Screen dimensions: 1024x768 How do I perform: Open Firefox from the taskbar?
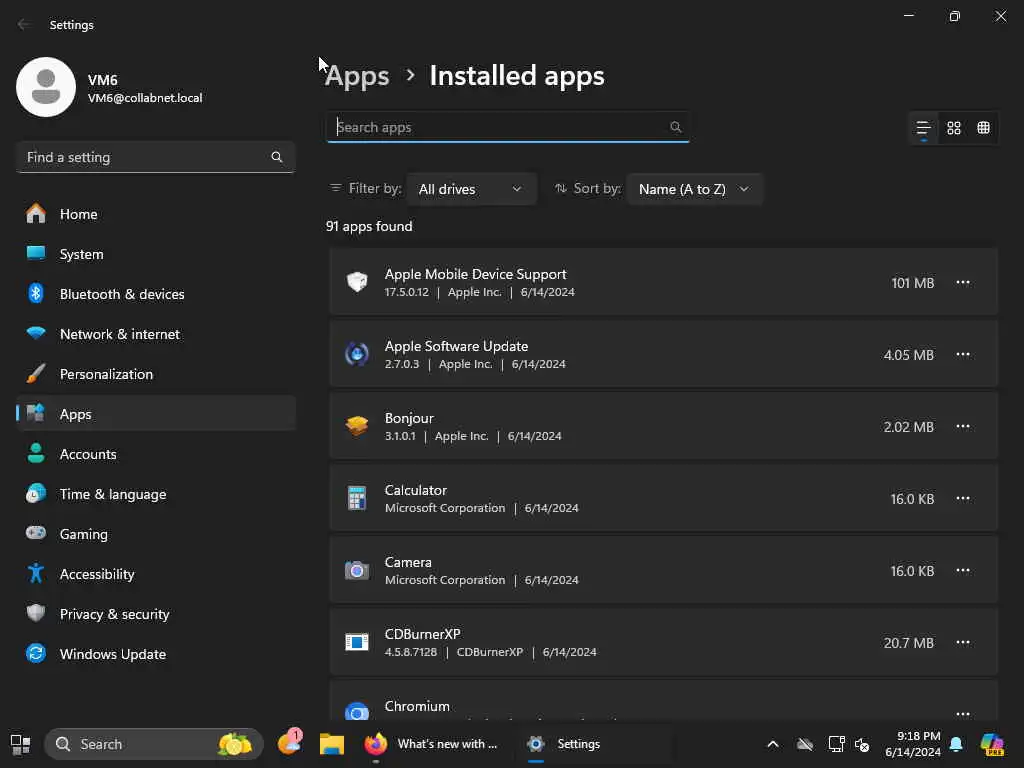pyautogui.click(x=376, y=744)
